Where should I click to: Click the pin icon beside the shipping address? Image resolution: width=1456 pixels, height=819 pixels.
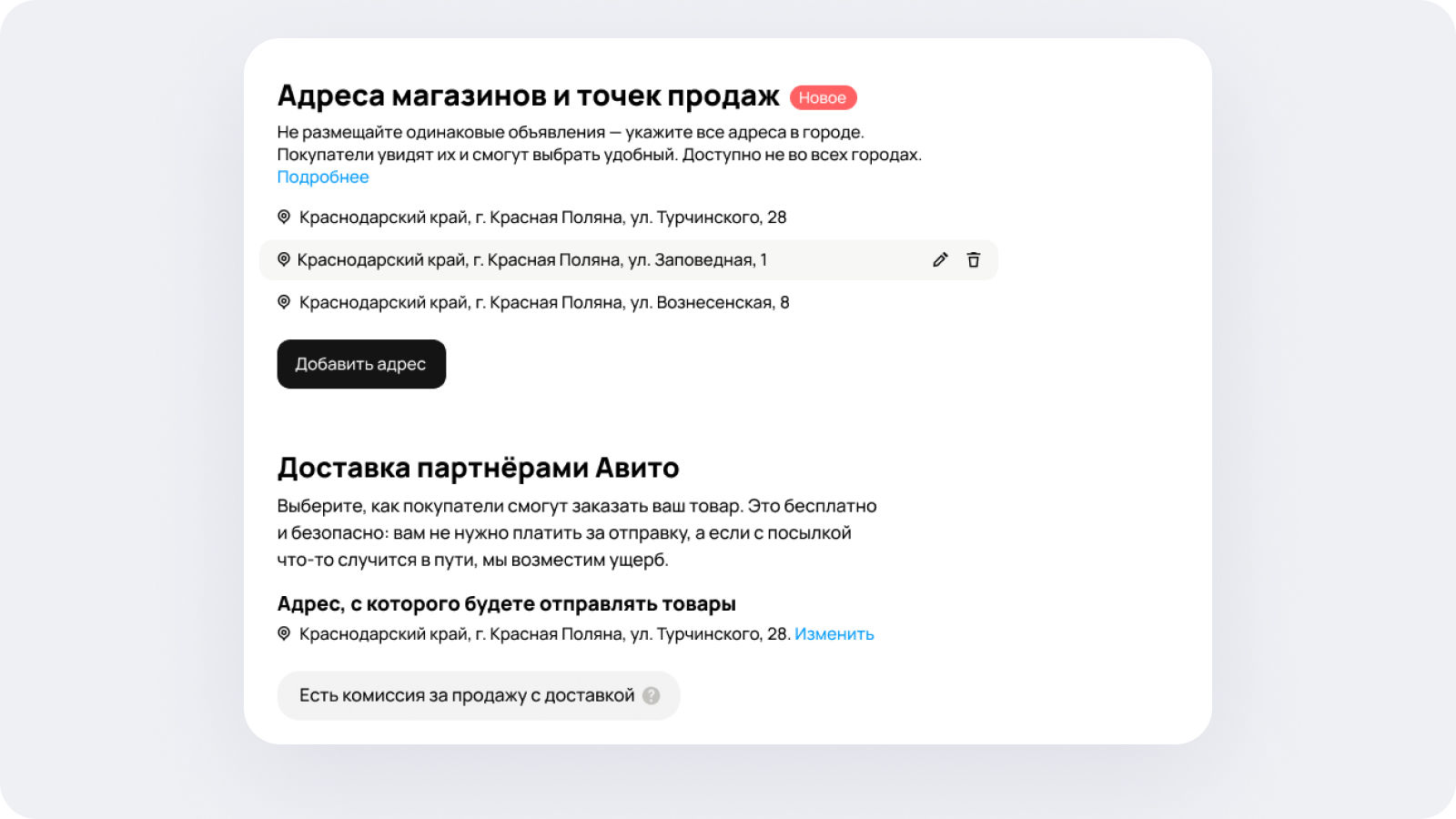284,633
